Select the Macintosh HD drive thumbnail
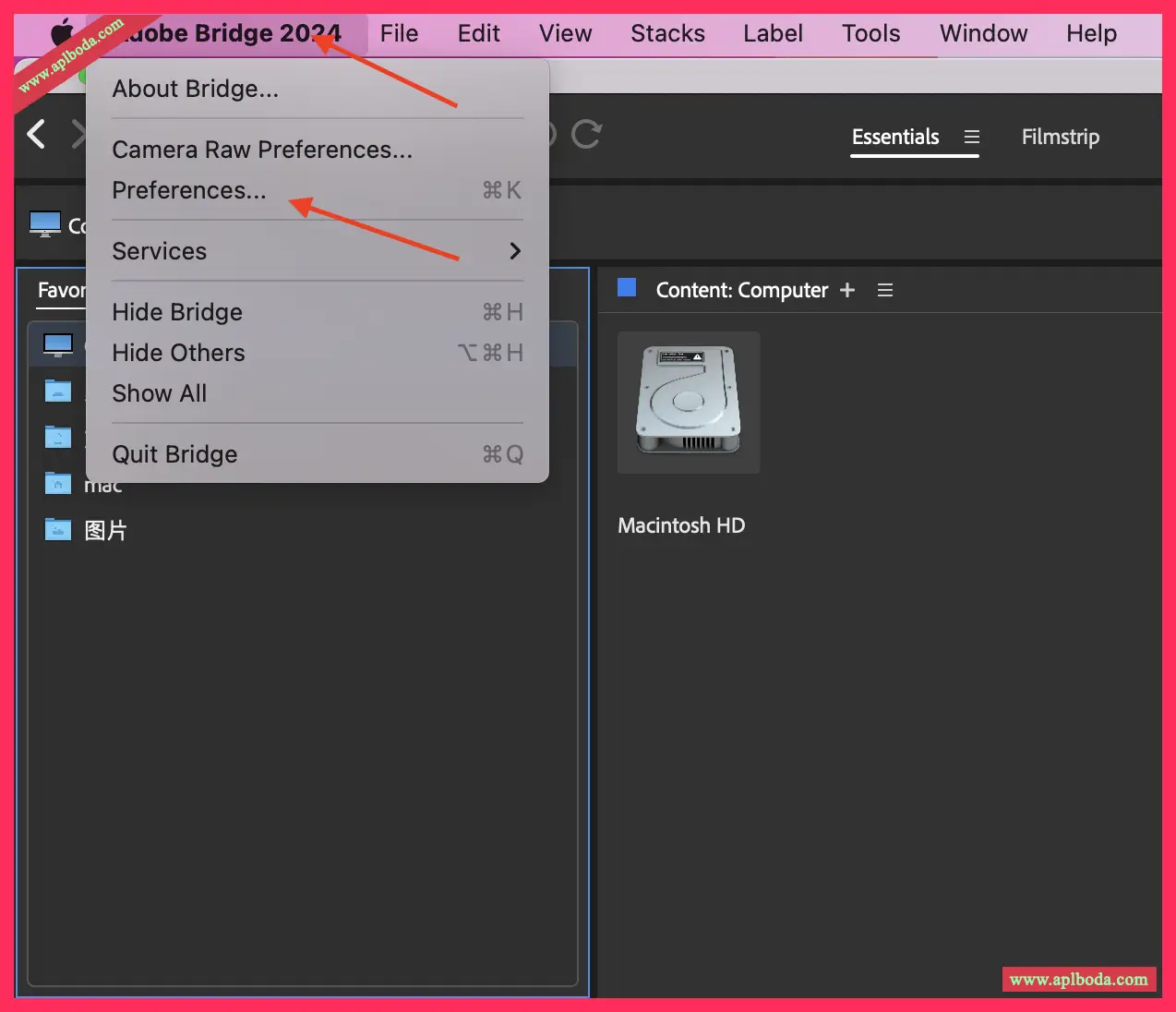 click(688, 403)
